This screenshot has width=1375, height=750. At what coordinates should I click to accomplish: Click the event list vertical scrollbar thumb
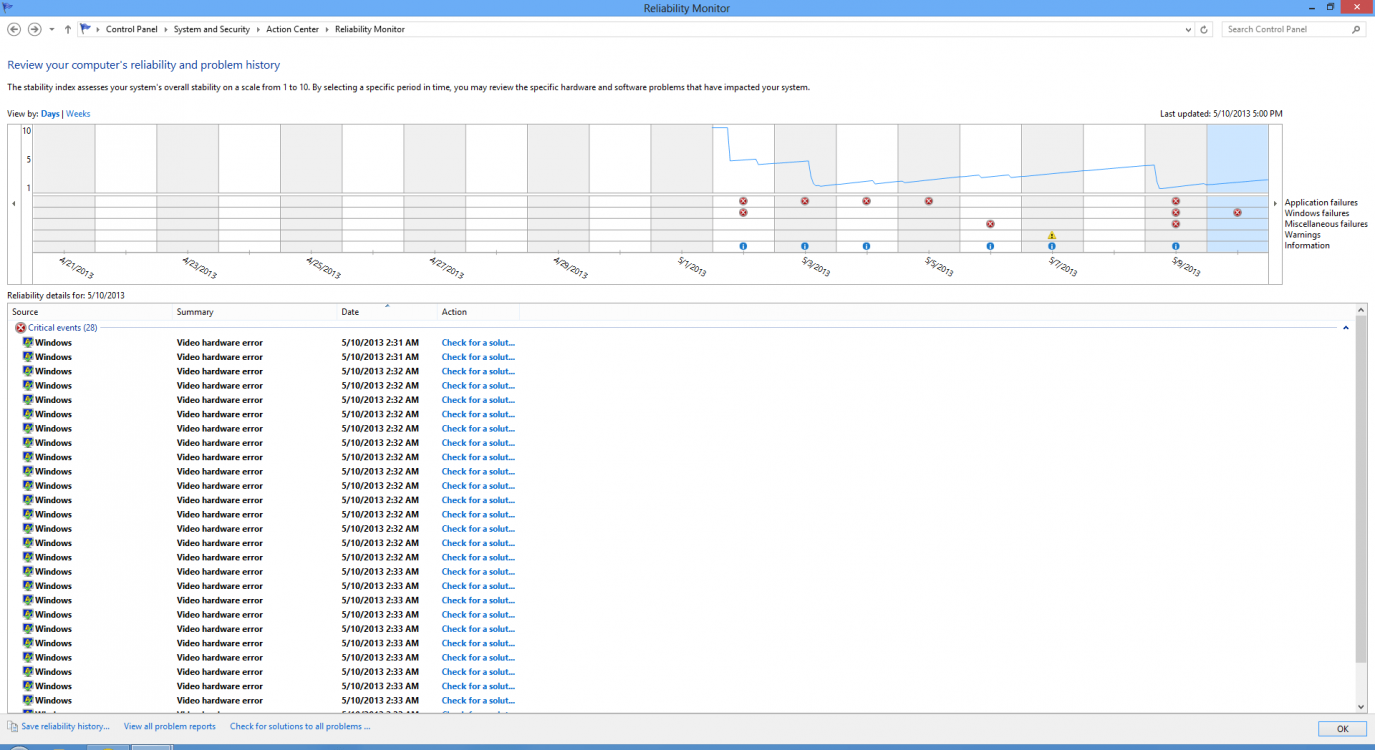click(x=1361, y=489)
